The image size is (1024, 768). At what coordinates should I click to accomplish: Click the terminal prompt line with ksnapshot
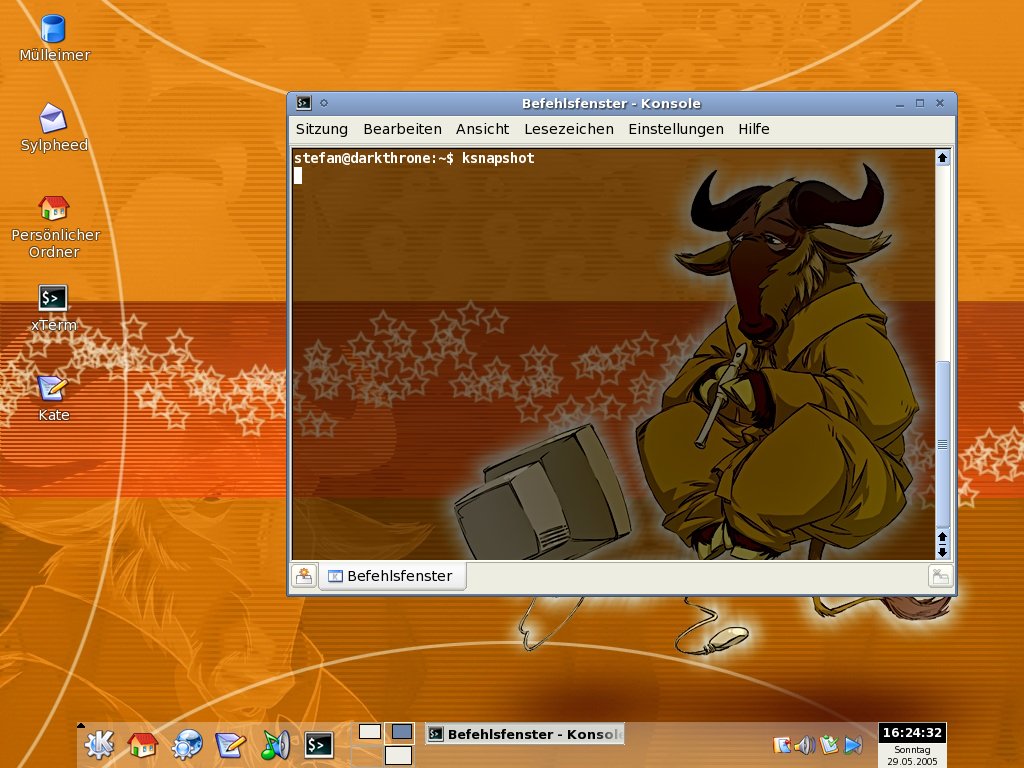point(414,158)
